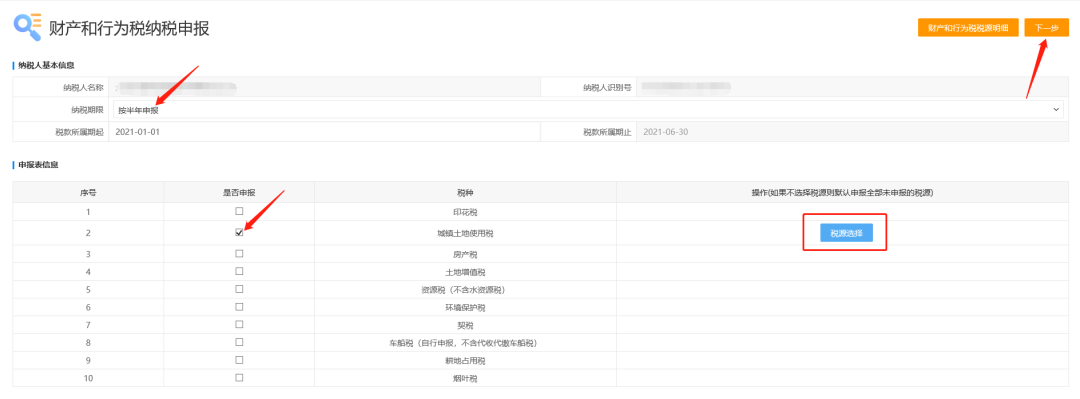Screen dimensions: 1080x399
Task: Click the 环境保护税 text
Action: (465, 307)
